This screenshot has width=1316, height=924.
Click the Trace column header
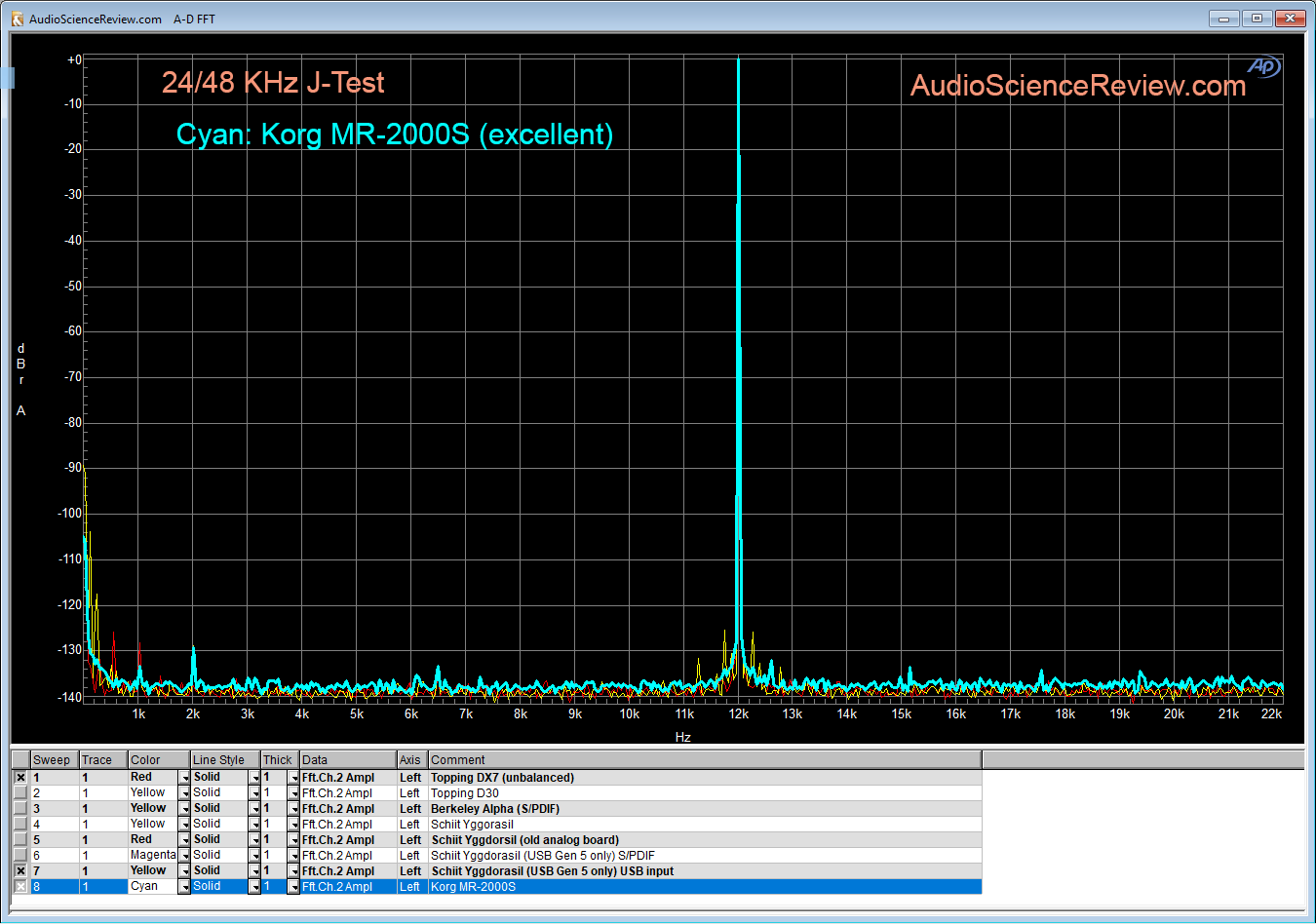coord(103,760)
